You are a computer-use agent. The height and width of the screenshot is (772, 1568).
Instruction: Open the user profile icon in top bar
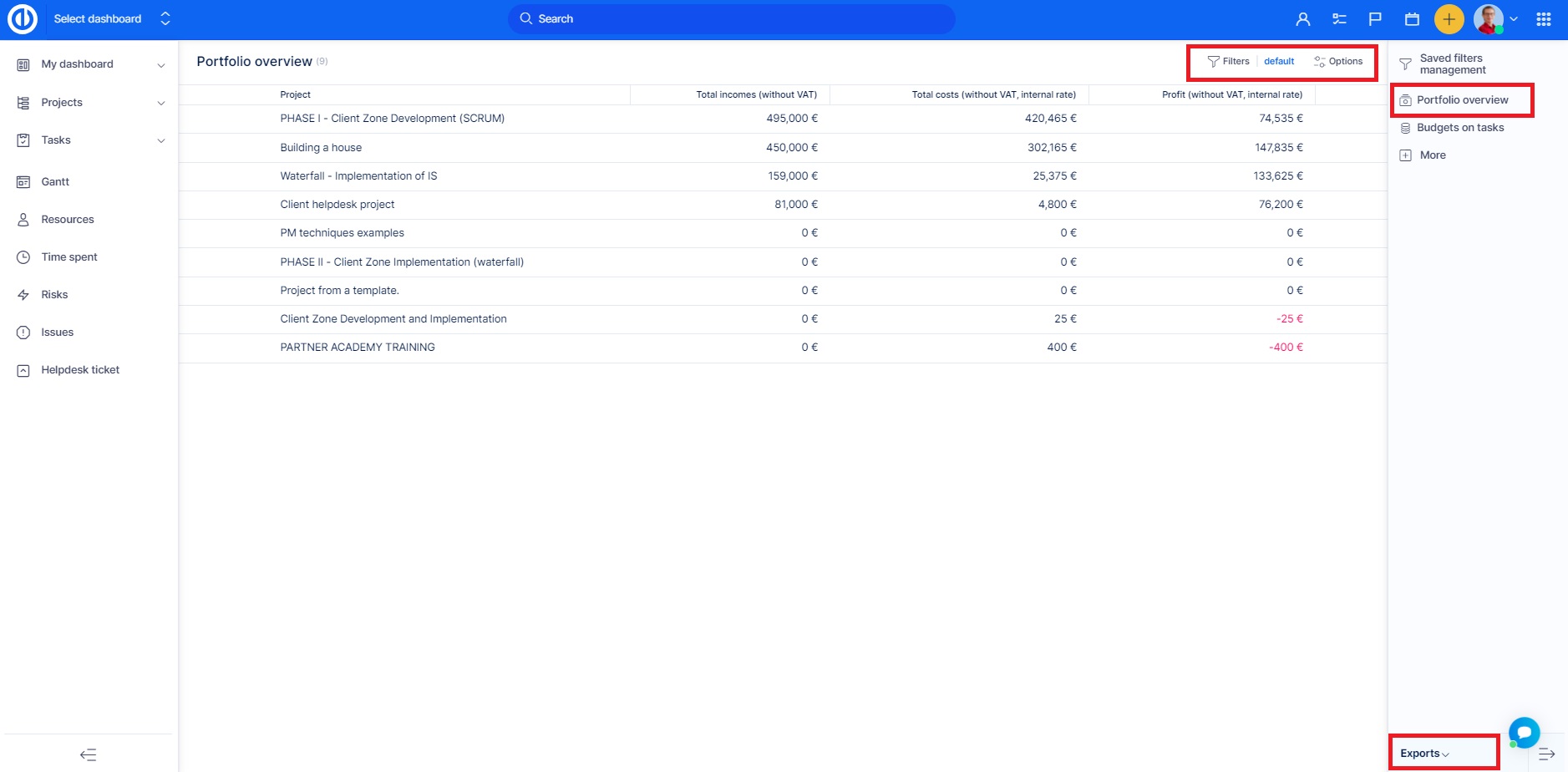(1302, 19)
